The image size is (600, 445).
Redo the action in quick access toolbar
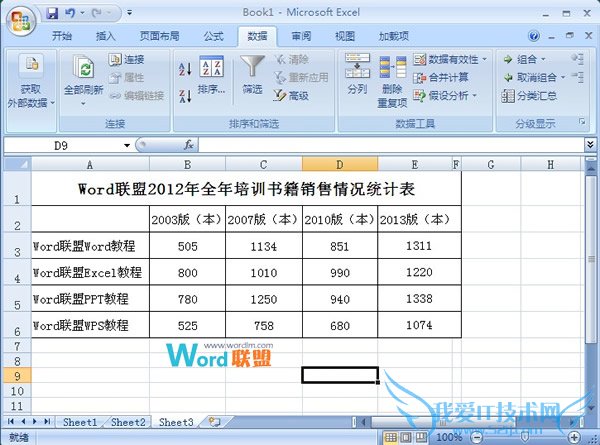pyautogui.click(x=96, y=13)
